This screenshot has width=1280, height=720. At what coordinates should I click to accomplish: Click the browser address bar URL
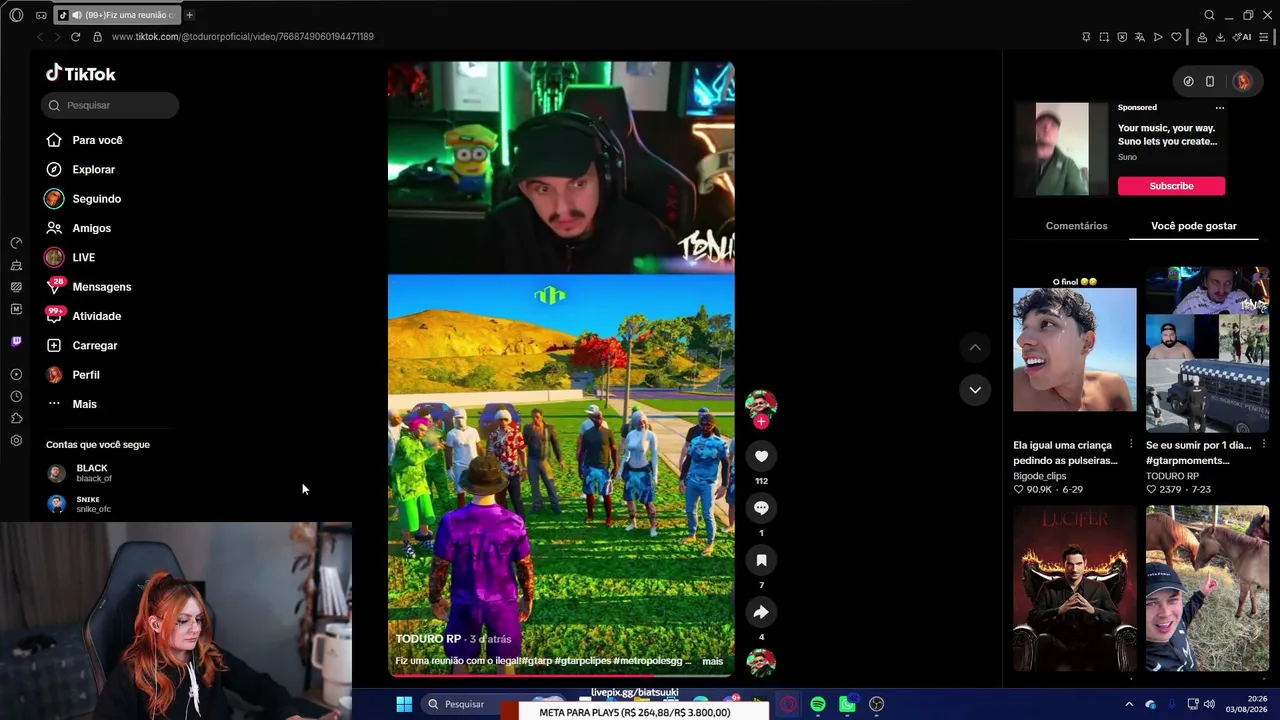tap(243, 37)
